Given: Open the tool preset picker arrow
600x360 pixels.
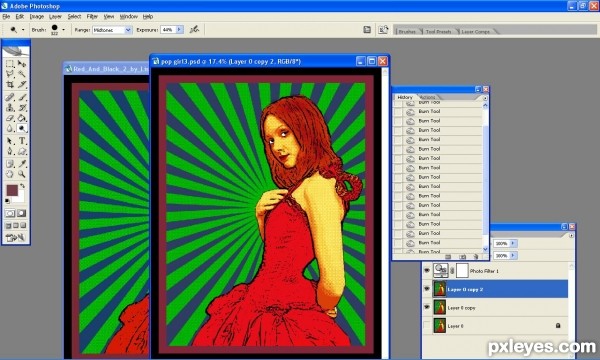Looking at the screenshot, I should coord(23,29).
